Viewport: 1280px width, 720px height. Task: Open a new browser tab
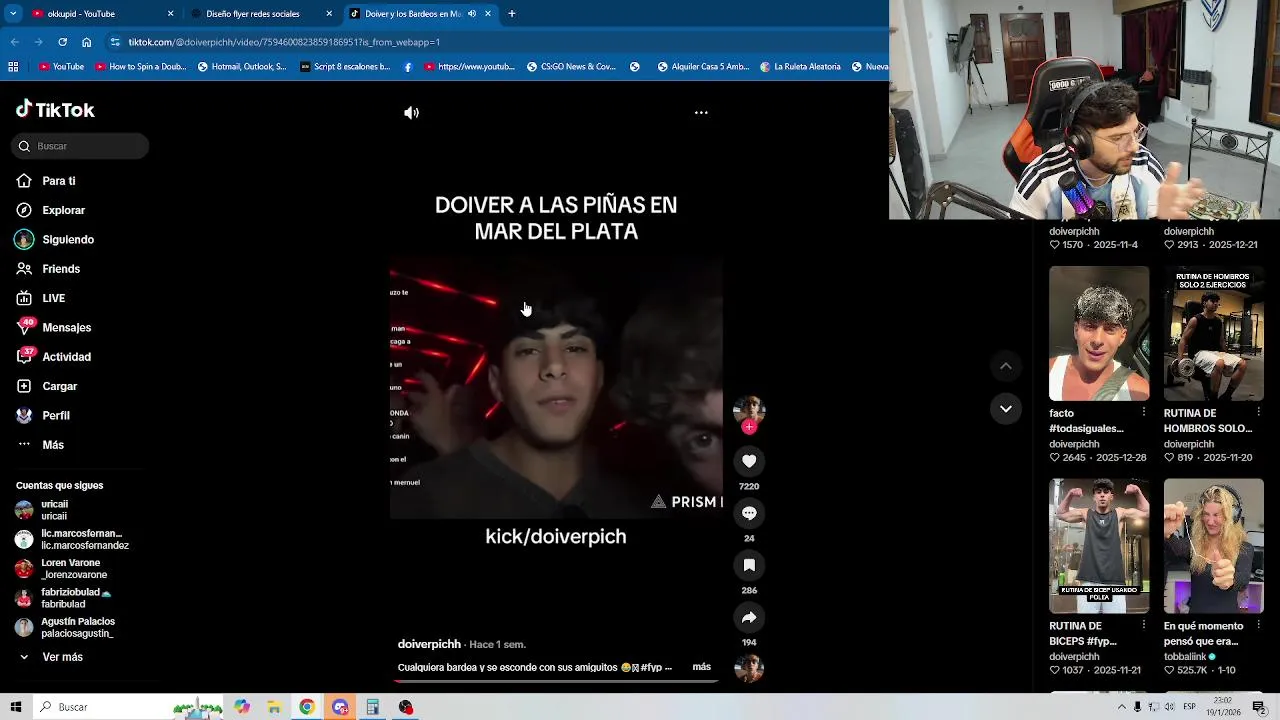tap(511, 14)
